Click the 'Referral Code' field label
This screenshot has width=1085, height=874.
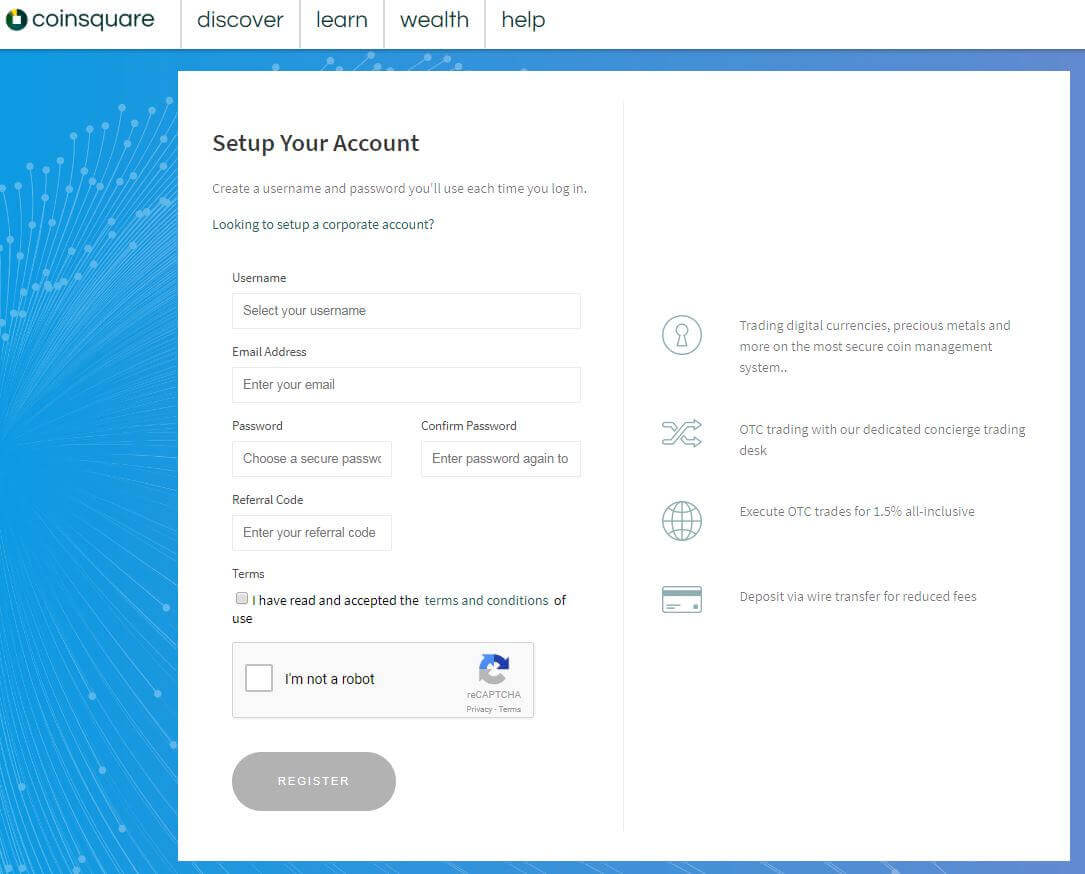[x=268, y=500]
